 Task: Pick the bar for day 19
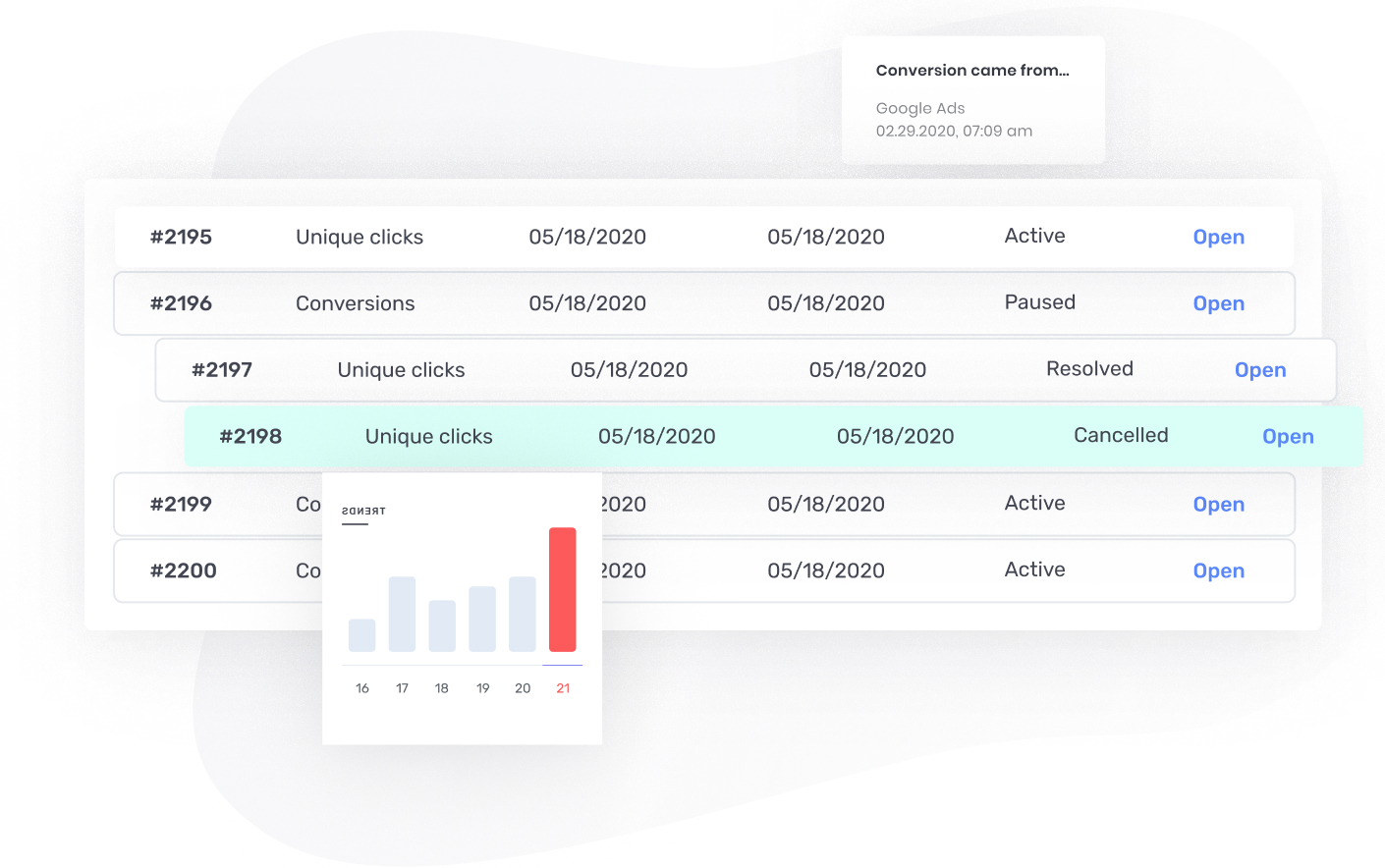[x=482, y=619]
